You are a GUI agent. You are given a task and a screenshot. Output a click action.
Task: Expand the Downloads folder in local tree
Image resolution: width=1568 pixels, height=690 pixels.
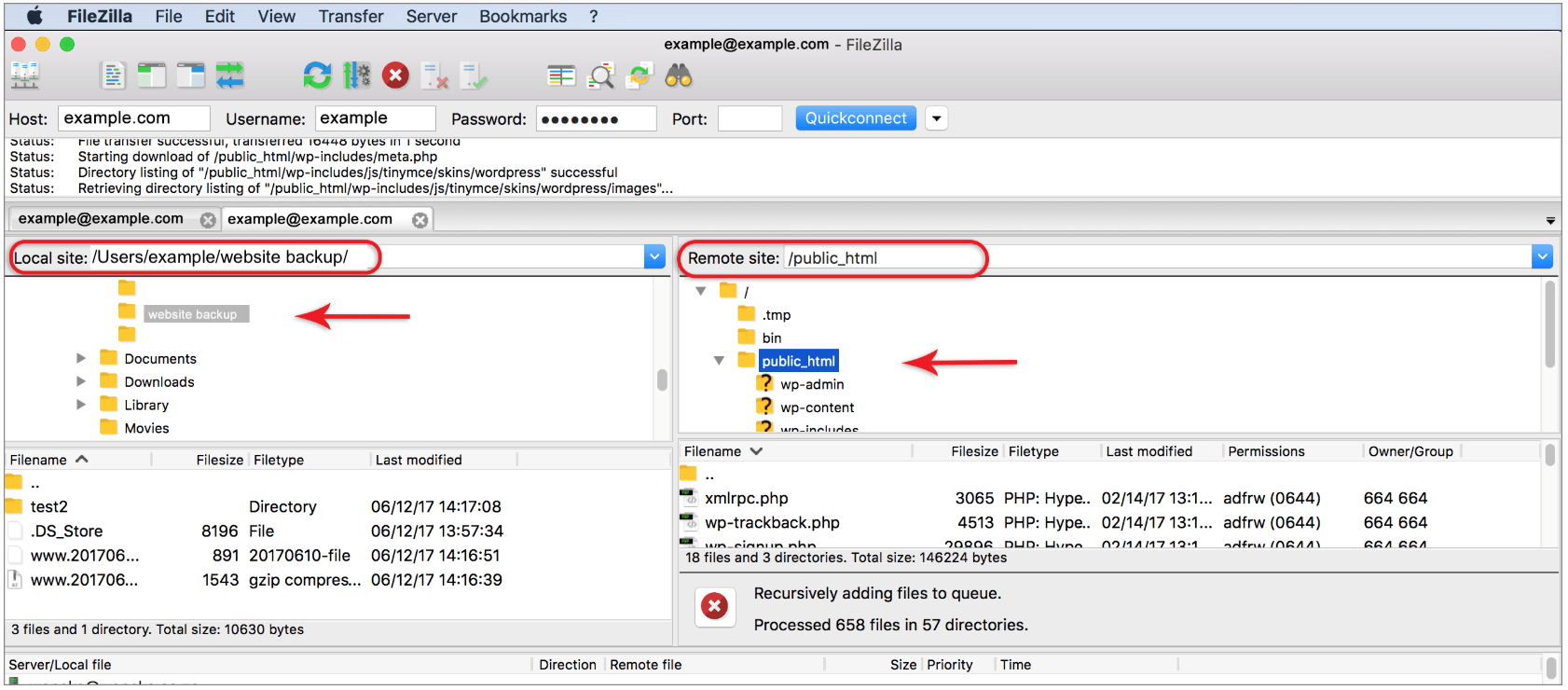81,381
